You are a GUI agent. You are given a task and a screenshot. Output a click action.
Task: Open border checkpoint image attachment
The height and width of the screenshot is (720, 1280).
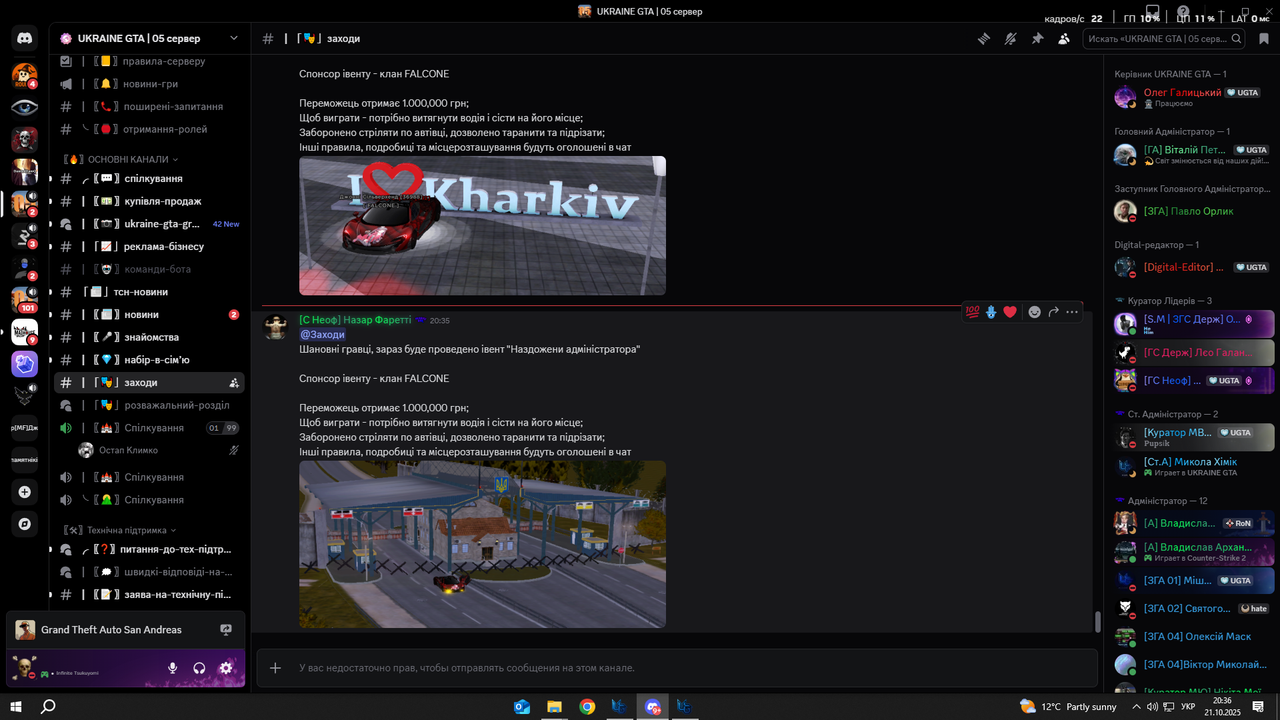482,544
